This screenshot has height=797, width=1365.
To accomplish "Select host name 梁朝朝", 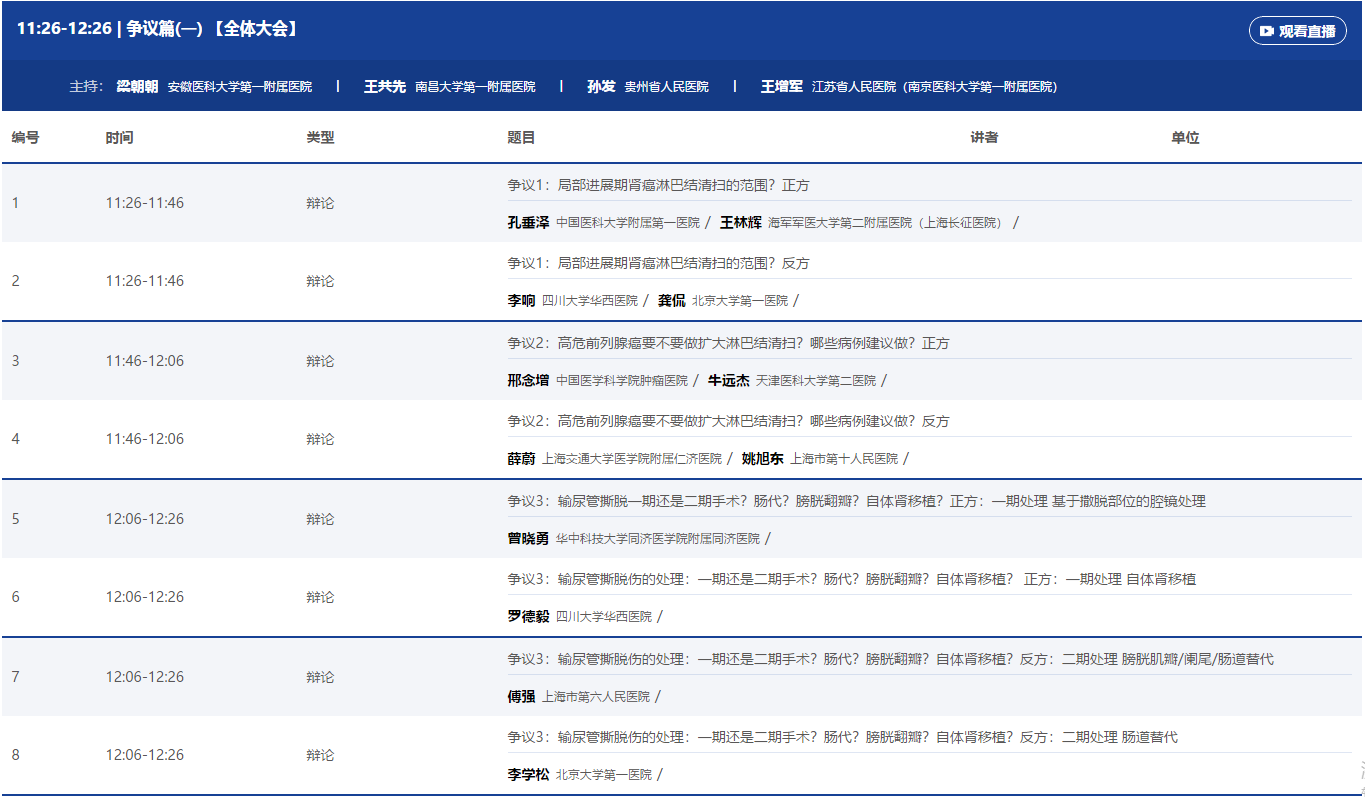I will pyautogui.click(x=137, y=87).
